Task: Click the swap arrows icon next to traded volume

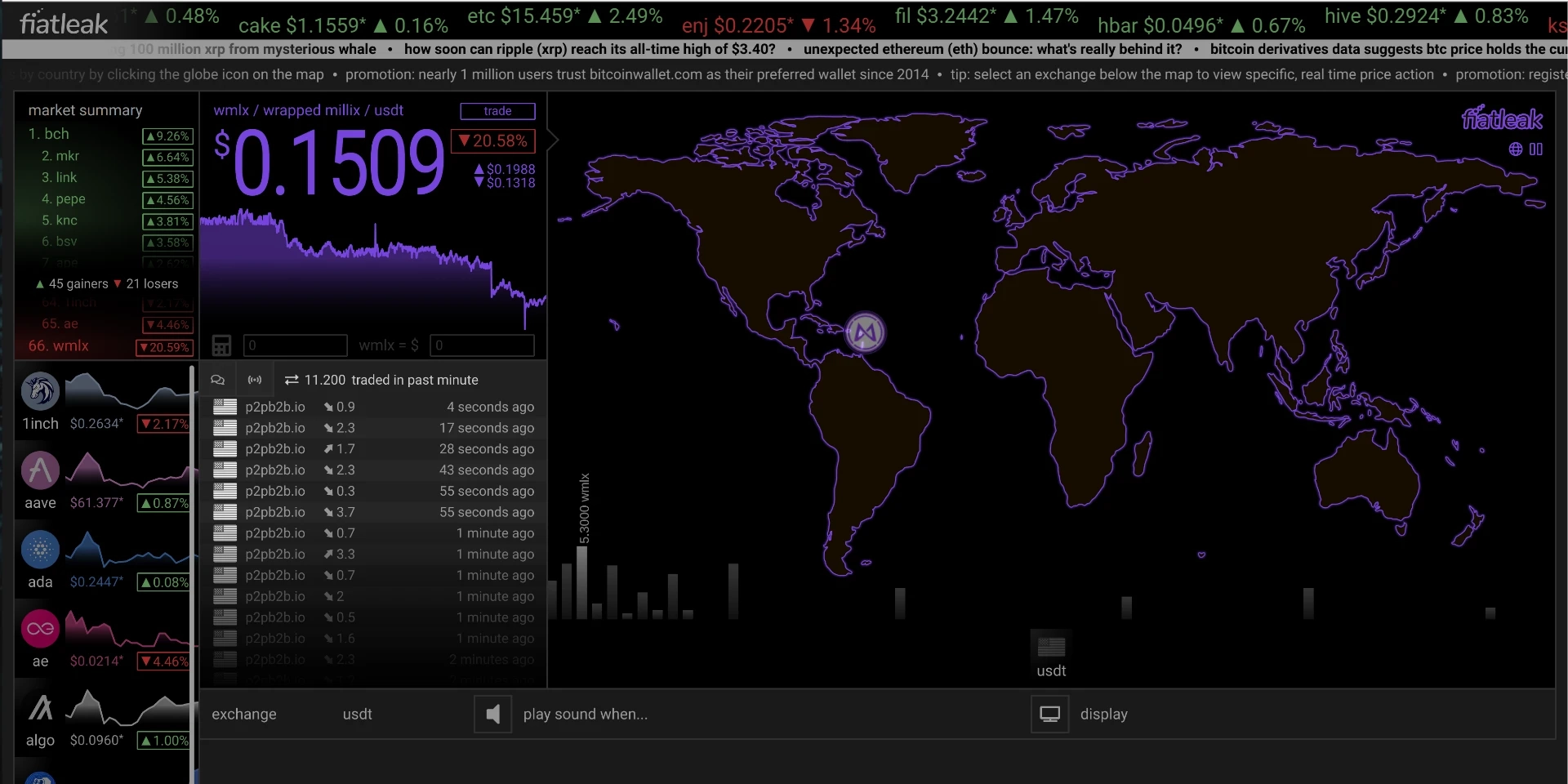Action: coord(292,380)
